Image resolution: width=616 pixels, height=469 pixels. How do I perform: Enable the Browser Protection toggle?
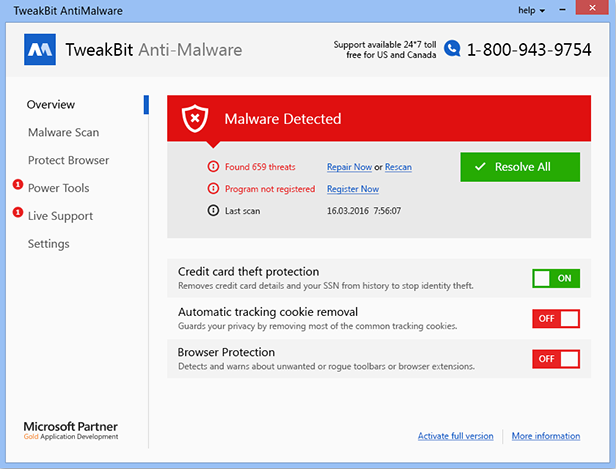556,359
